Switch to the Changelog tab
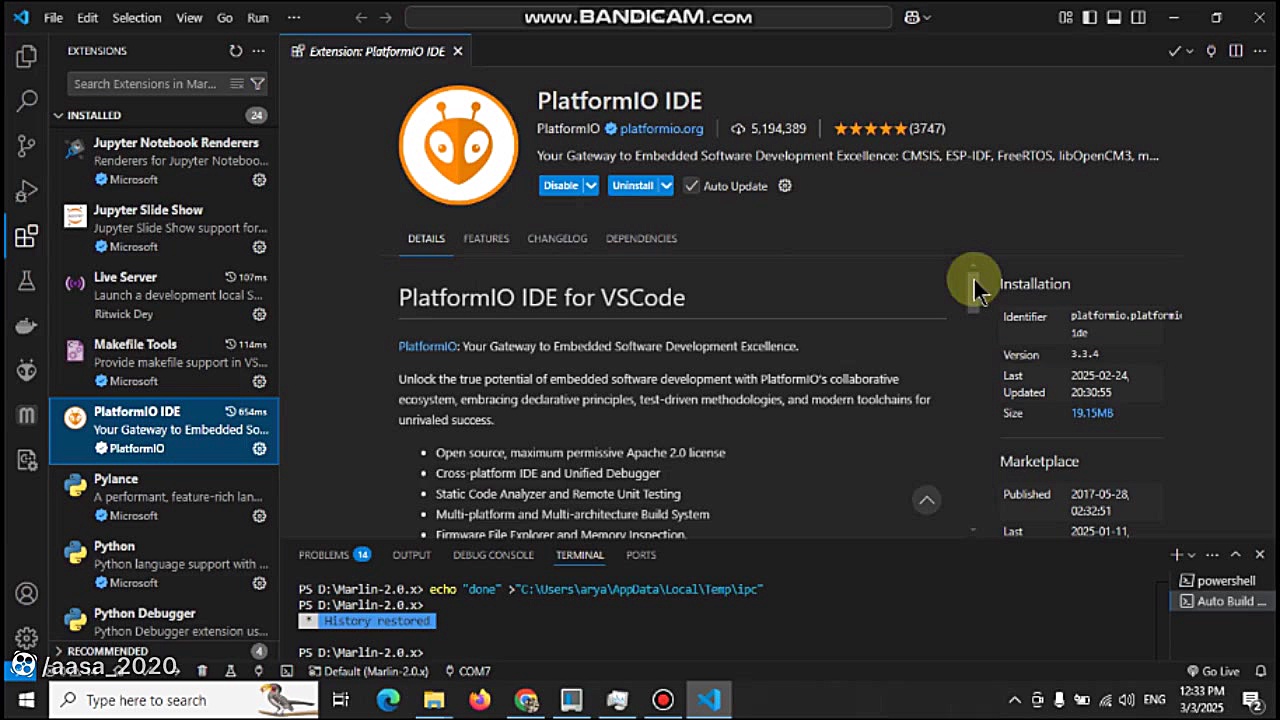The width and height of the screenshot is (1280, 720). tap(557, 239)
